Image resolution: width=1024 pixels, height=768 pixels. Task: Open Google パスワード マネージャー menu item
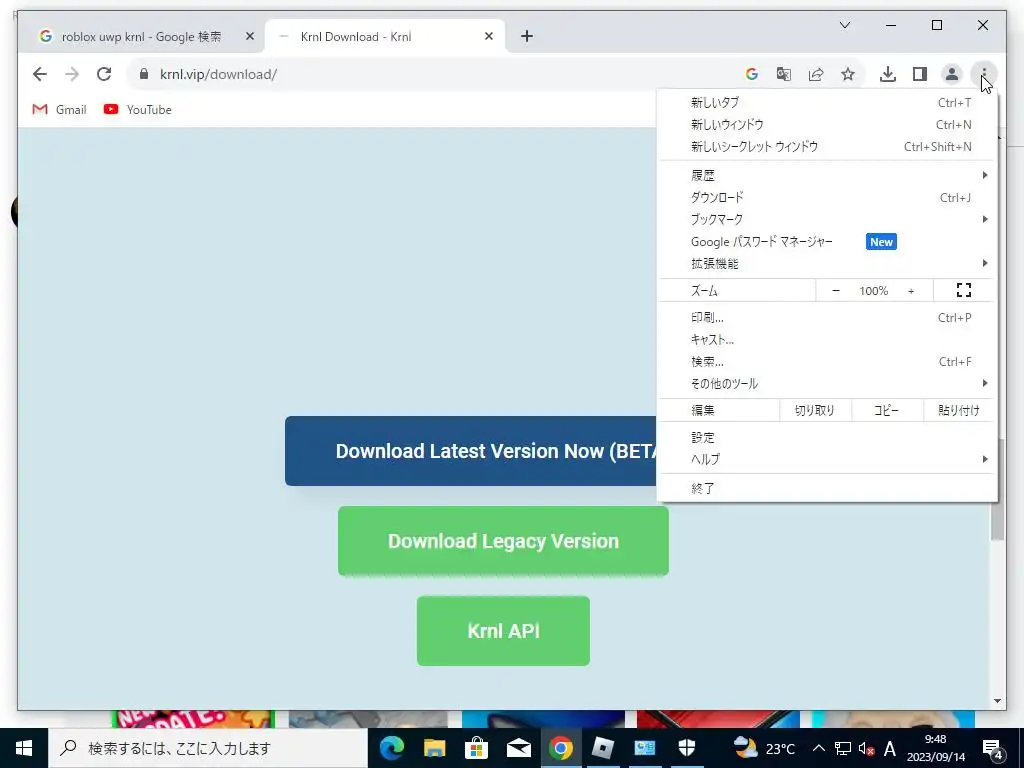point(827,242)
